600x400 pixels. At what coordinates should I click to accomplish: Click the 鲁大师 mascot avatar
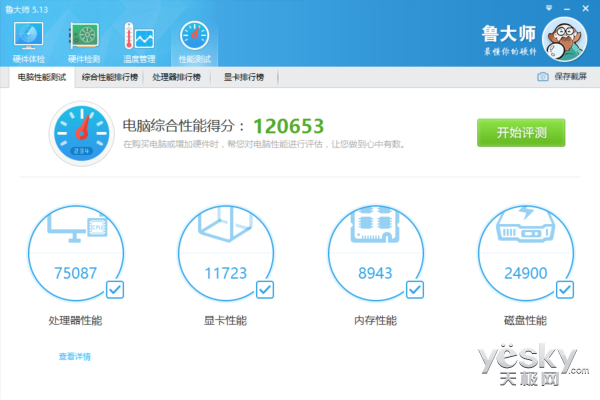564,39
